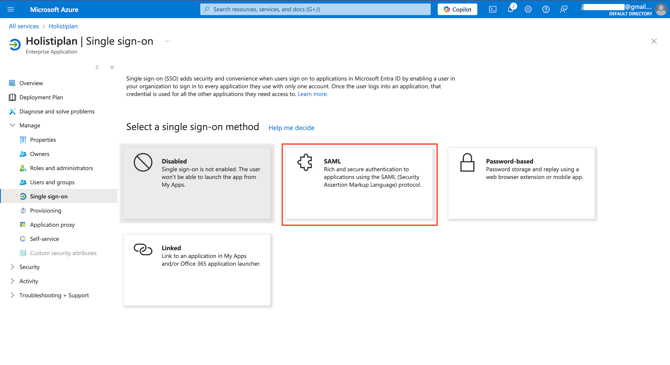Viewport: 670px width, 365px height.
Task: Open the portal settings gear icon
Action: (x=528, y=9)
